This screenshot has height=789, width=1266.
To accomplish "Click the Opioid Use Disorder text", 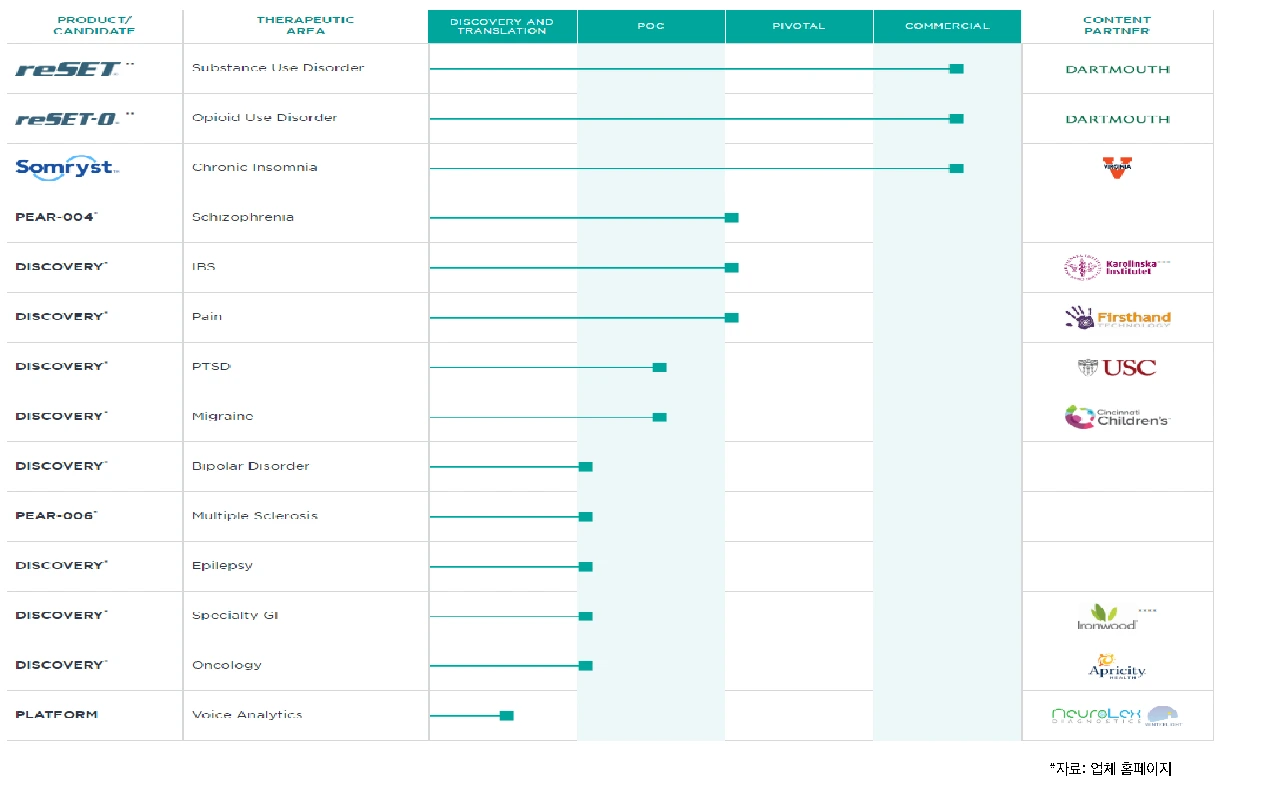I will (265, 118).
